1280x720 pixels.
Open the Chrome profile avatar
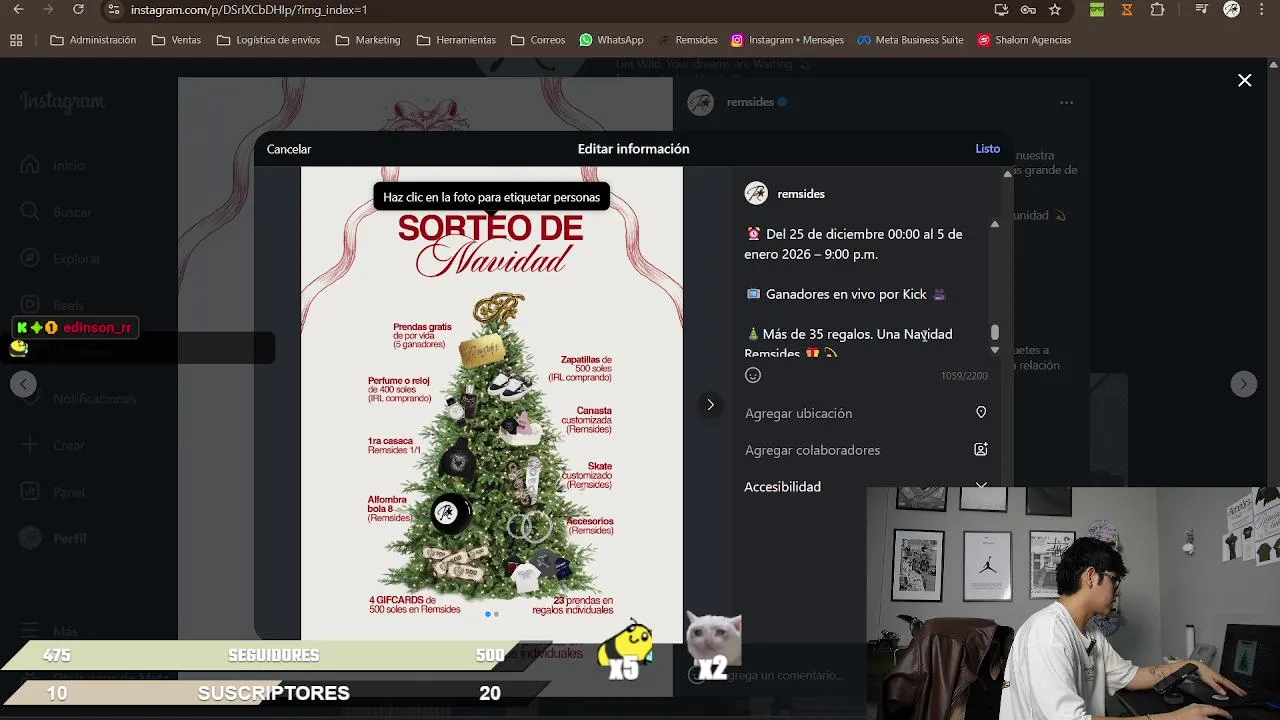coord(1232,10)
